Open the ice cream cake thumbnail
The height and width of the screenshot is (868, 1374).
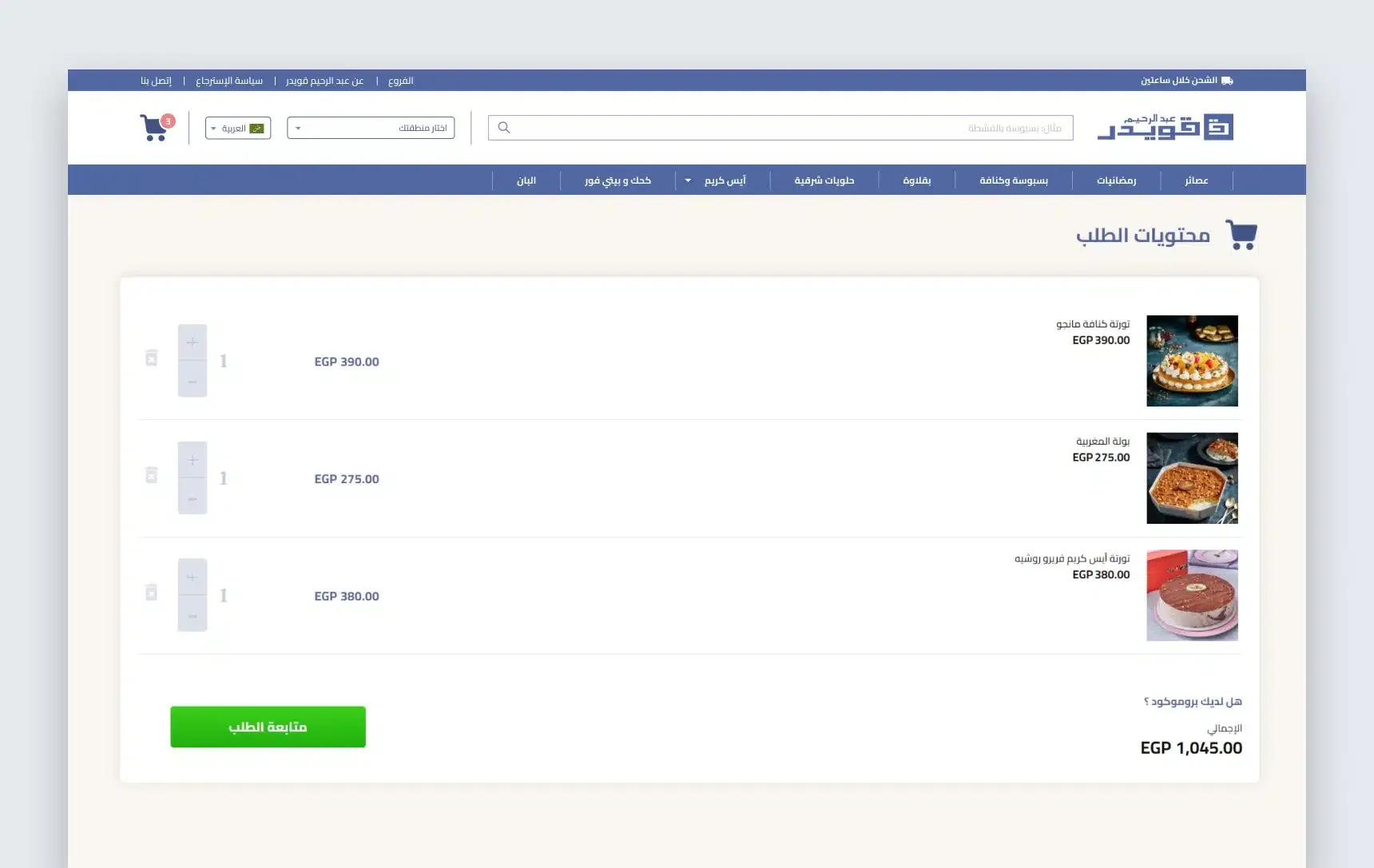click(x=1192, y=595)
